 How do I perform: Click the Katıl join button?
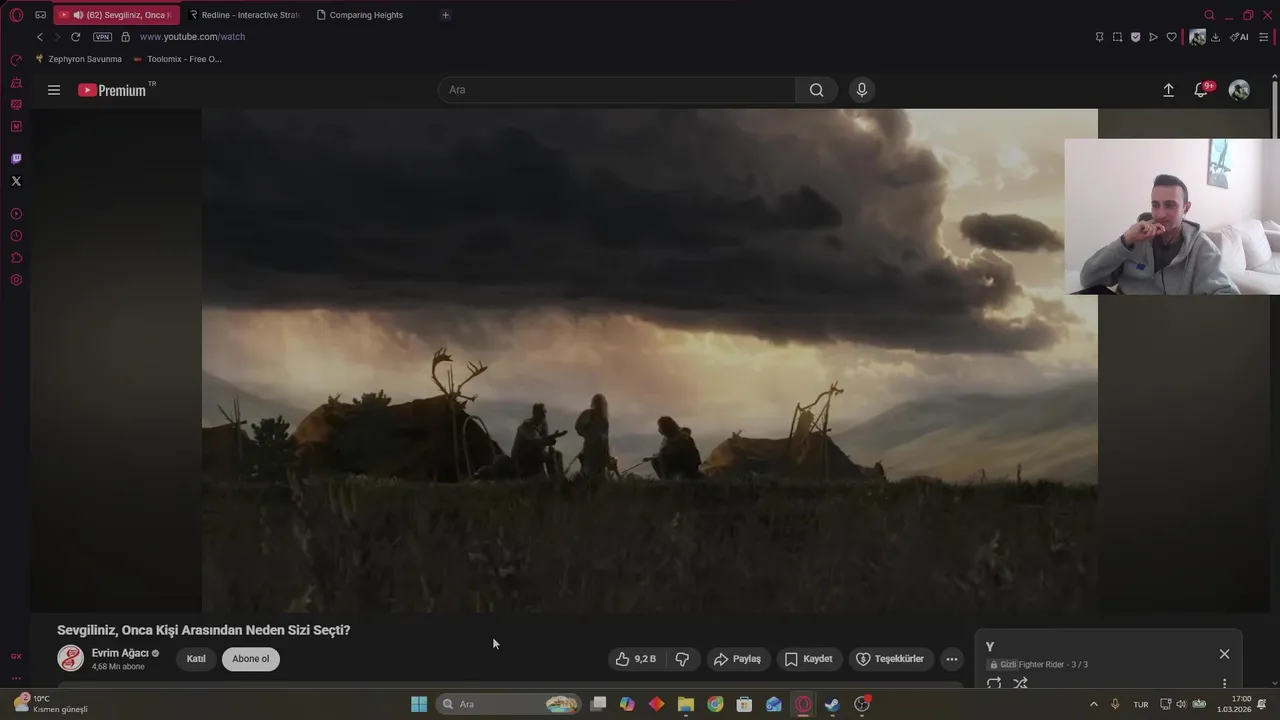196,659
